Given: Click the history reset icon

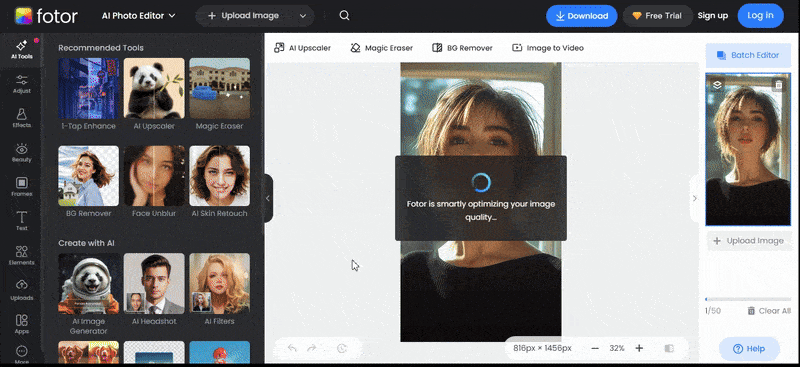Looking at the screenshot, I should click(x=342, y=349).
